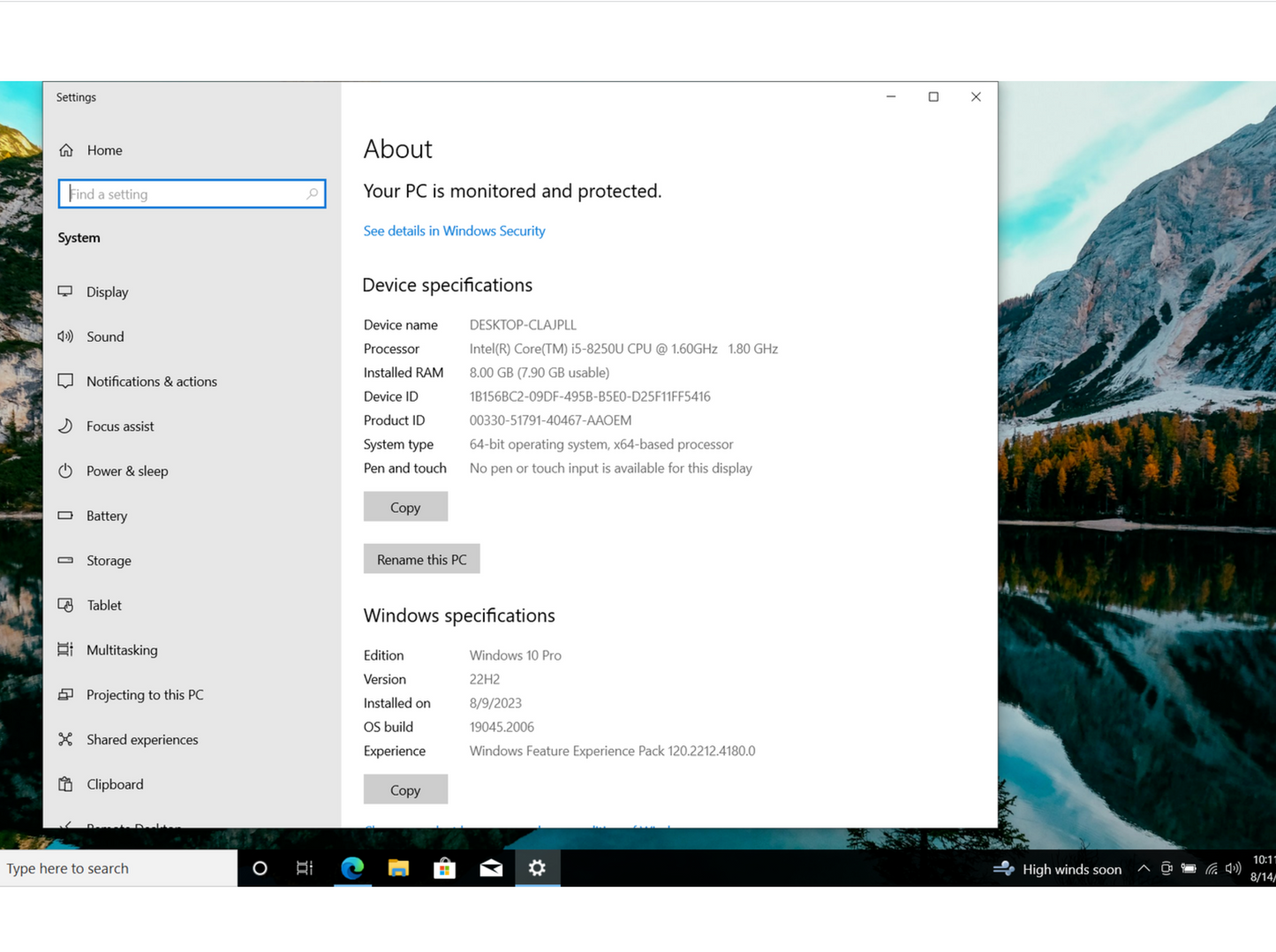
Task: Open Power & sleep settings
Action: 126,471
